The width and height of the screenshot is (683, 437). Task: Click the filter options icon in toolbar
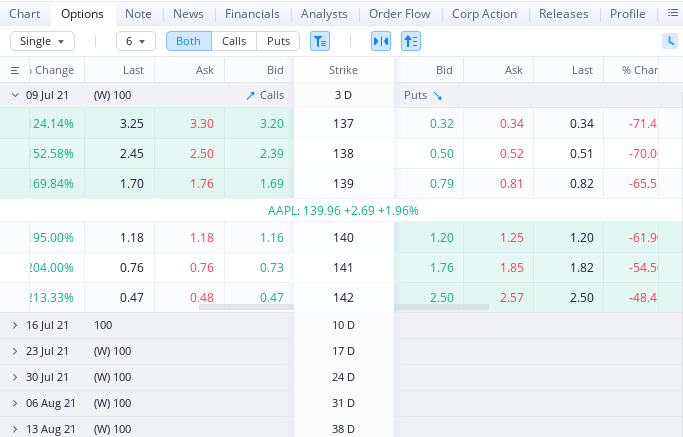[319, 41]
